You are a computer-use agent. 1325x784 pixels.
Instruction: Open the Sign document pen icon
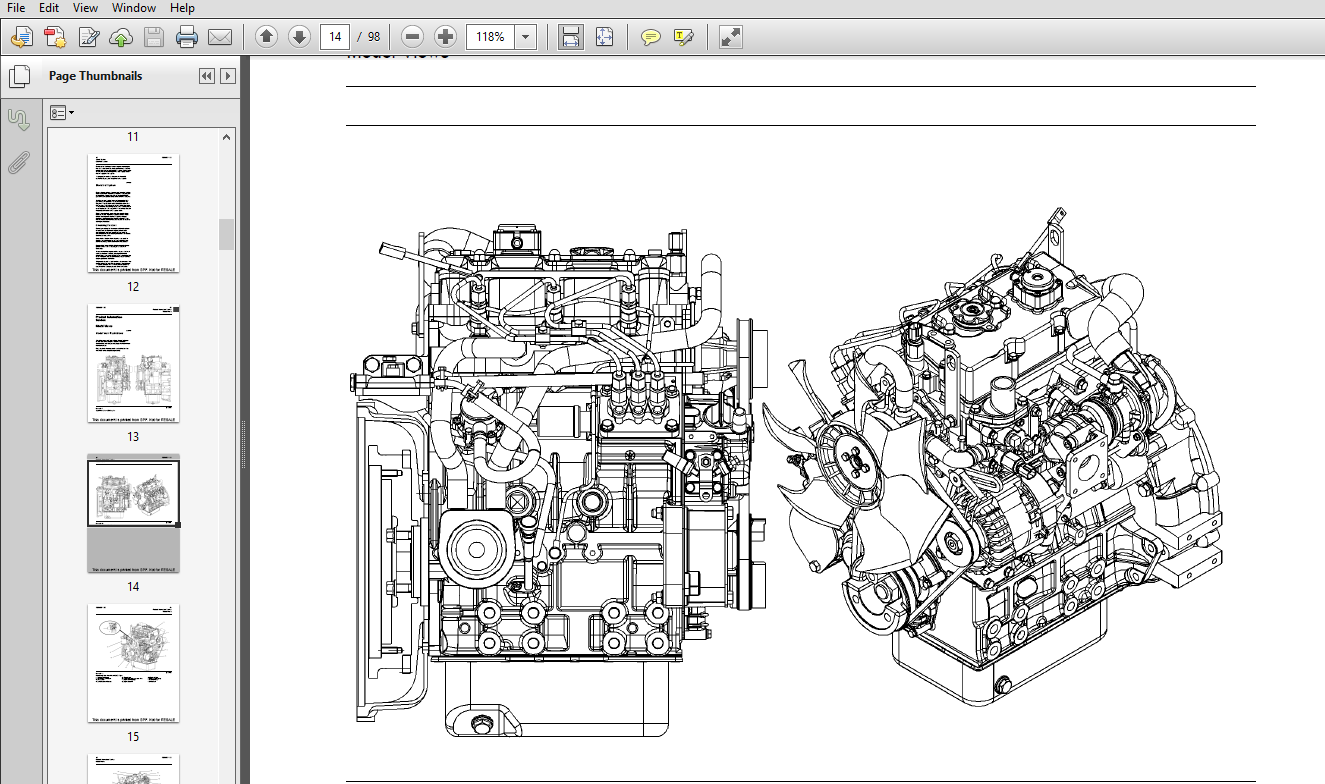pos(88,38)
